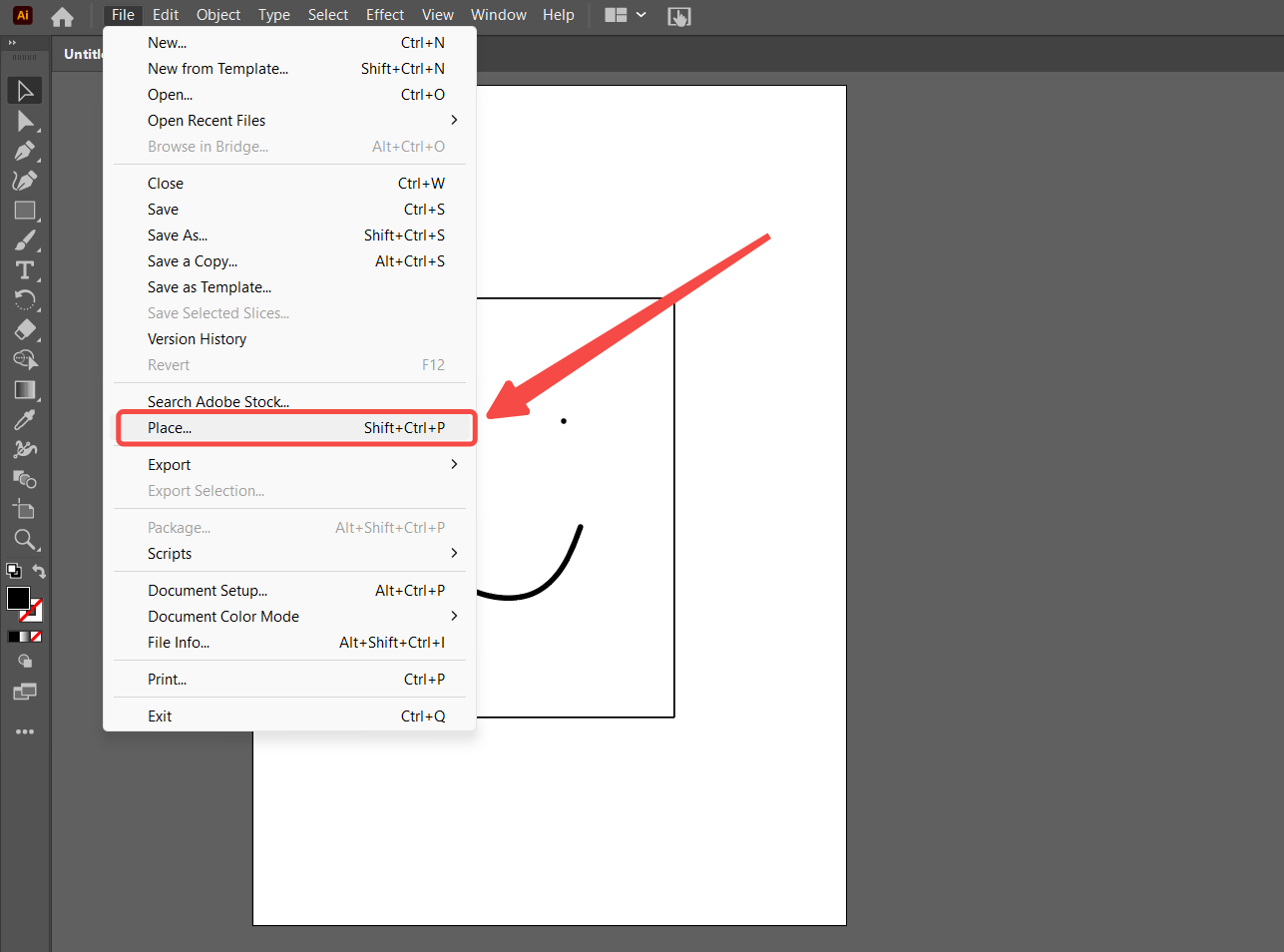Choose New from Template...
The image size is (1284, 952).
click(289, 69)
